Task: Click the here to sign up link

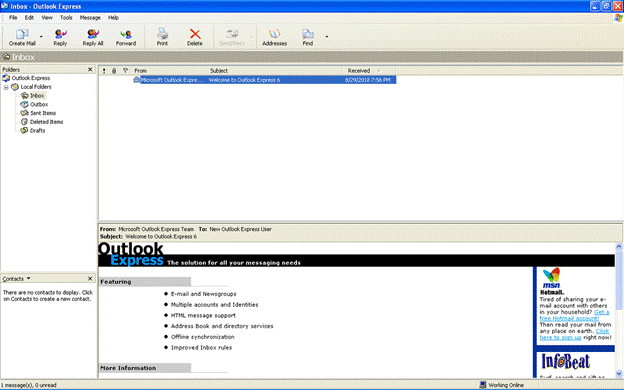Action: click(x=560, y=337)
